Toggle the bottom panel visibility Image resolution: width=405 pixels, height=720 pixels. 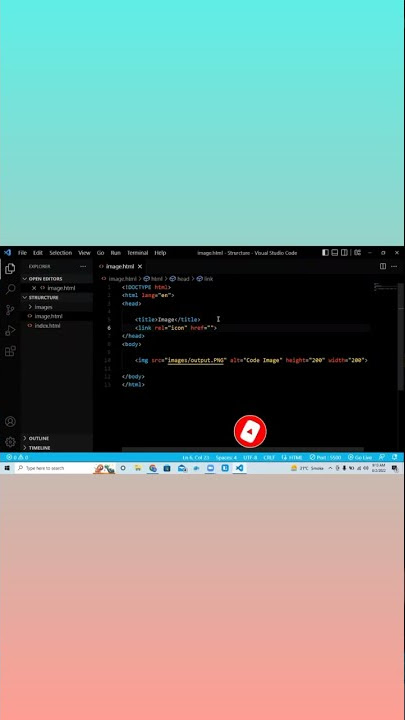point(335,253)
